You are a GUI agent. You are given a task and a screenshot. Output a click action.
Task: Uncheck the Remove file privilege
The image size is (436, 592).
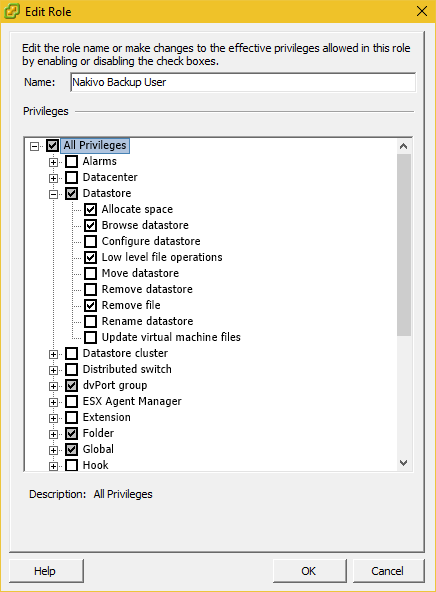[x=90, y=305]
